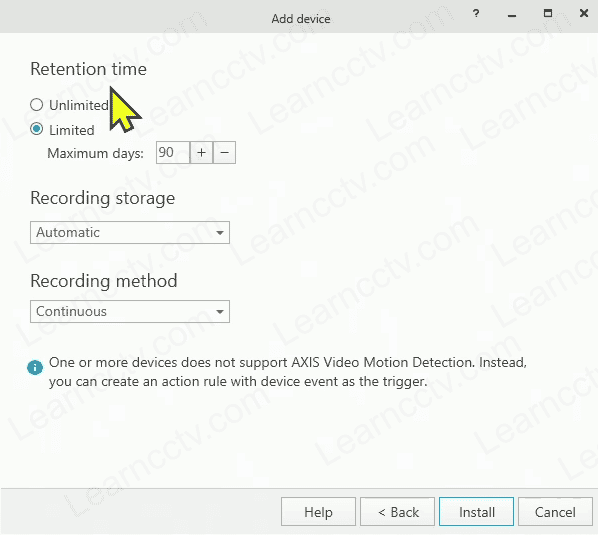Click the Maximum days input field

coord(173,153)
